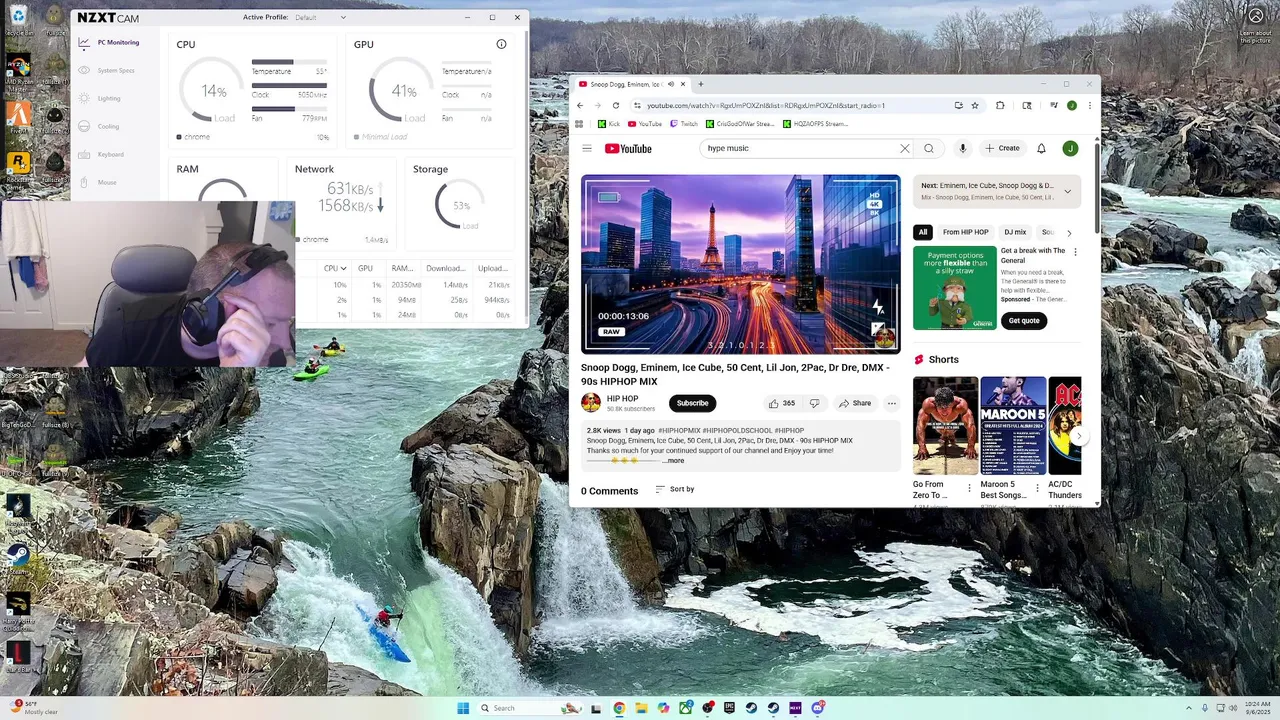Open options for The General ad
The image size is (1280, 720).
click(x=1076, y=252)
